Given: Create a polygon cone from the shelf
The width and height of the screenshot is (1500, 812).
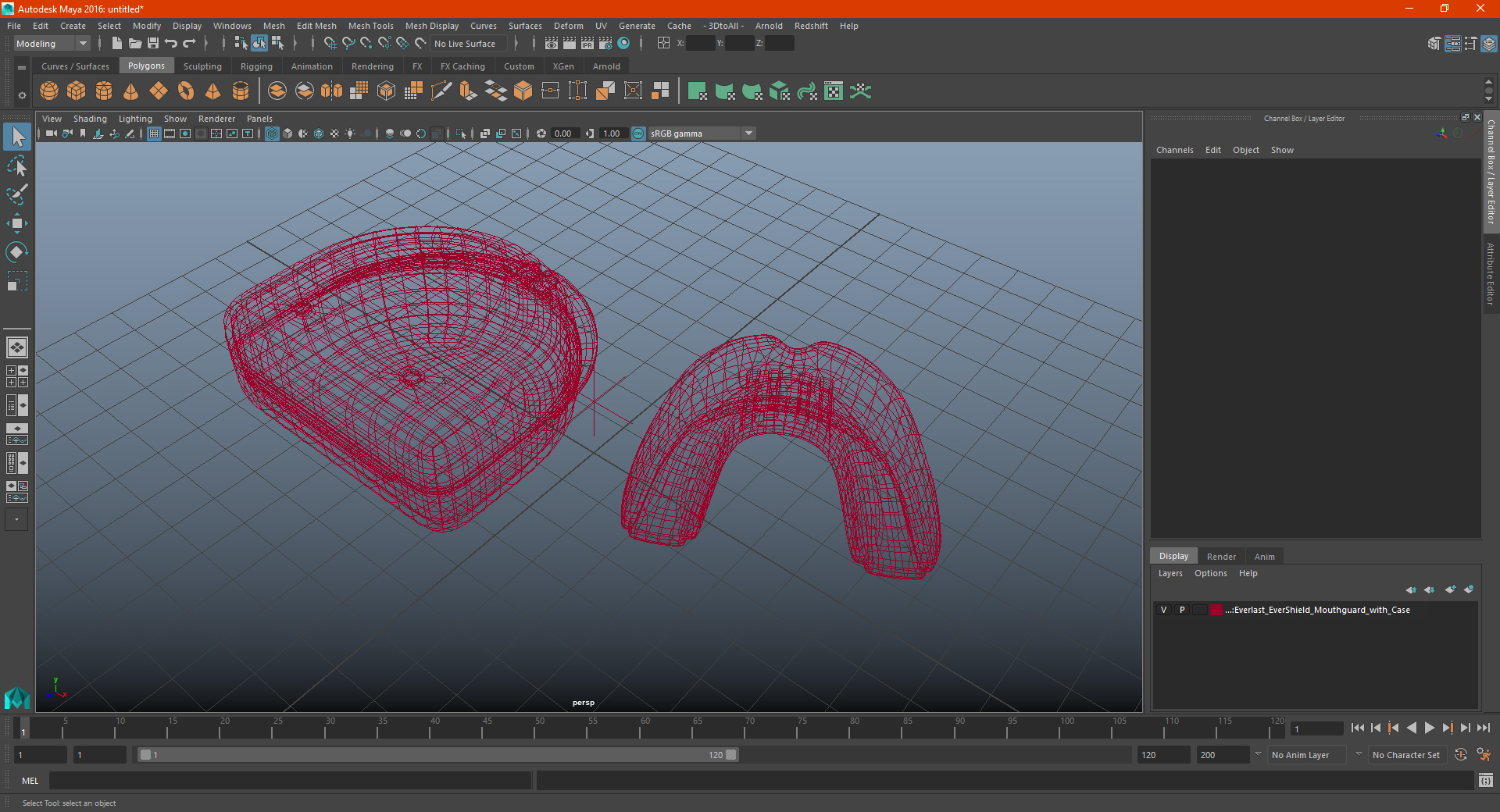Looking at the screenshot, I should click(x=131, y=91).
